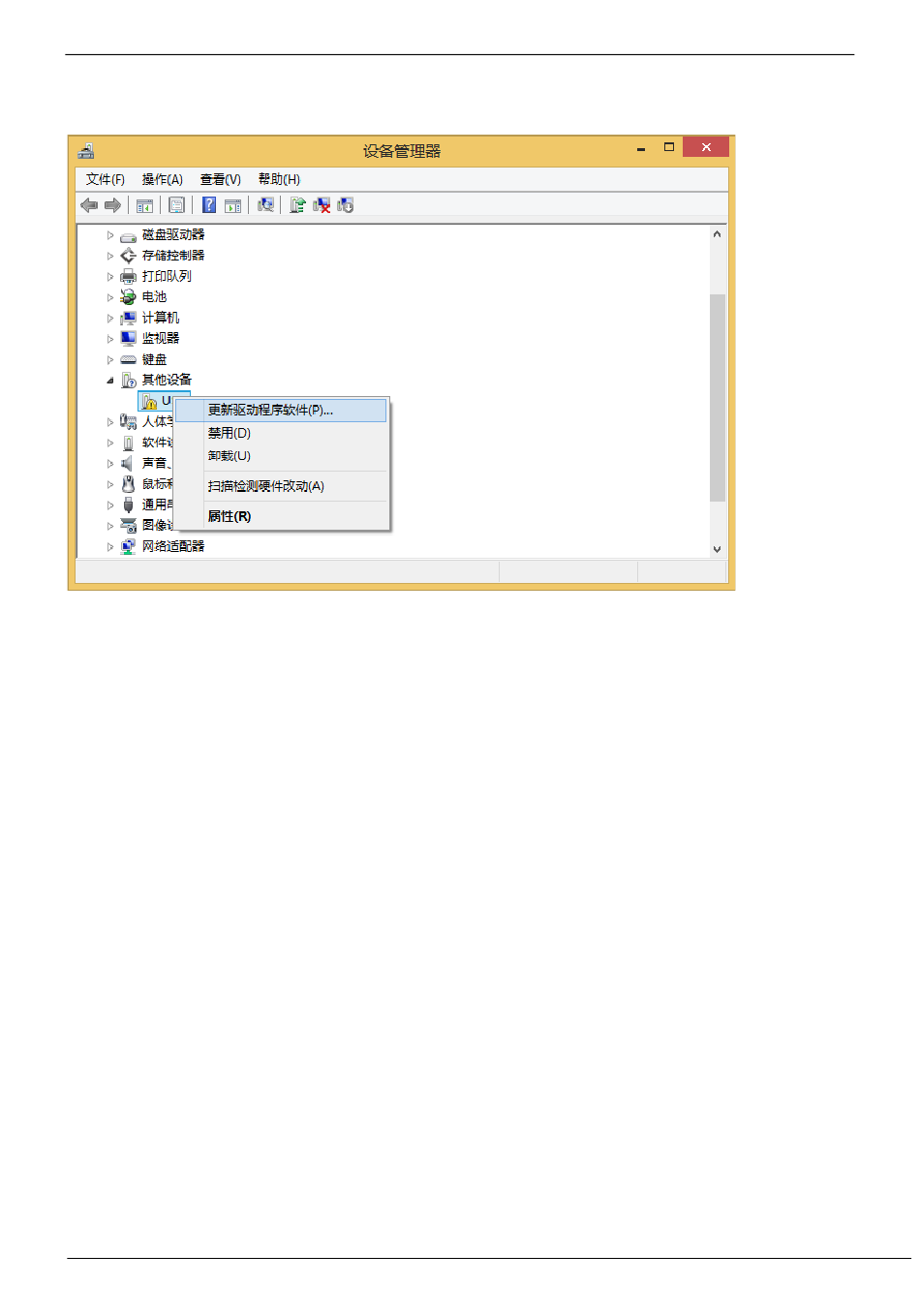Image resolution: width=920 pixels, height=1316 pixels.
Task: Select the 键盘 tree label
Action: click(154, 359)
